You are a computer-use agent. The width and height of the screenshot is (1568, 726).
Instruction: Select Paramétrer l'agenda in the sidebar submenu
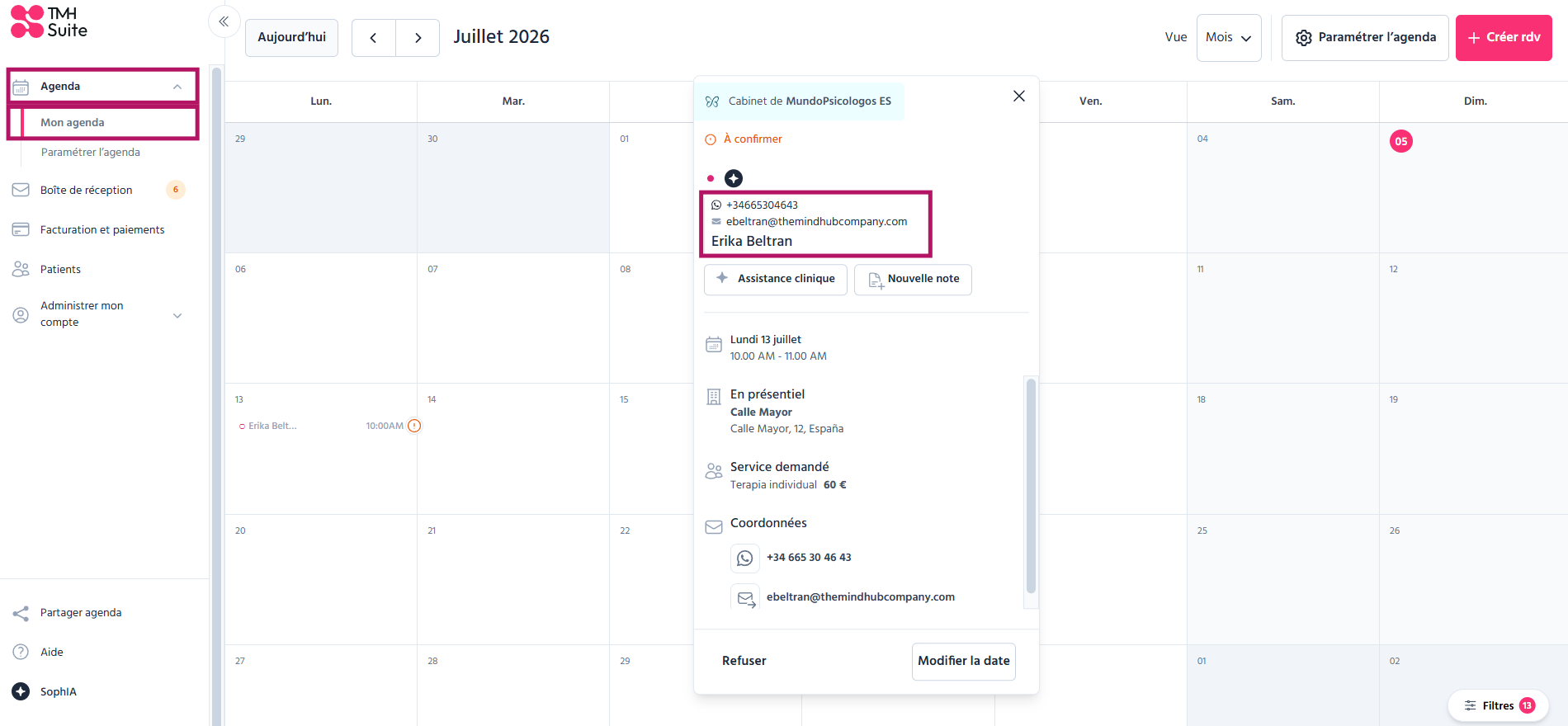[x=91, y=152]
